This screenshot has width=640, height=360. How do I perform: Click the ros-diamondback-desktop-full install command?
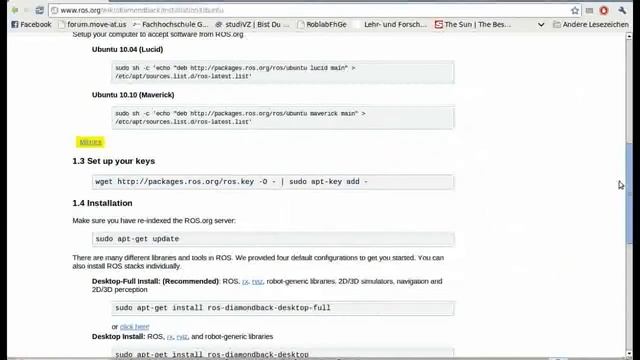[x=283, y=308]
